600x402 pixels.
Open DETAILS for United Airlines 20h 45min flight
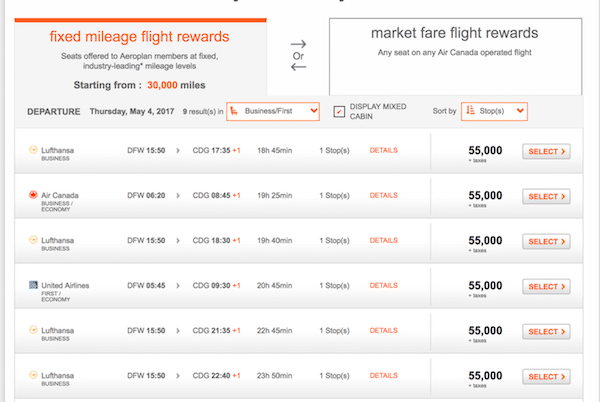383,286
